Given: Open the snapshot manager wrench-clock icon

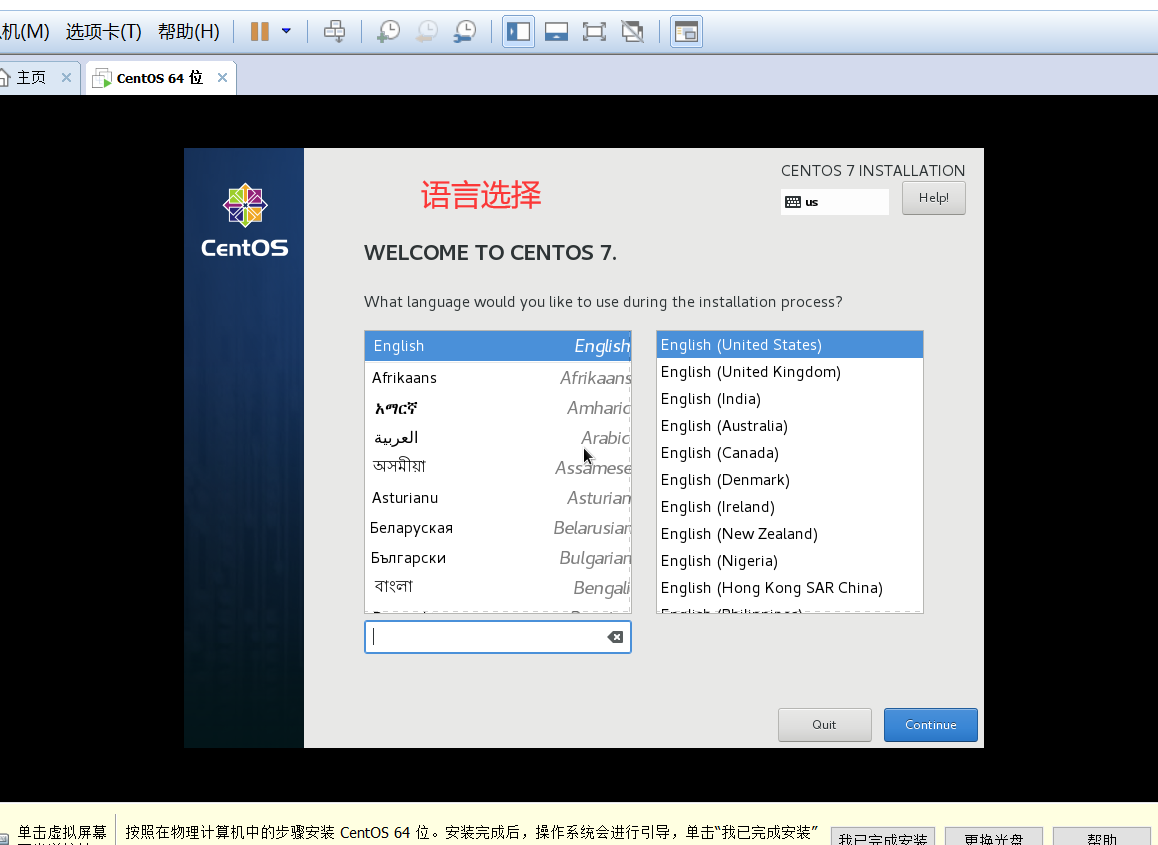Looking at the screenshot, I should pos(465,32).
